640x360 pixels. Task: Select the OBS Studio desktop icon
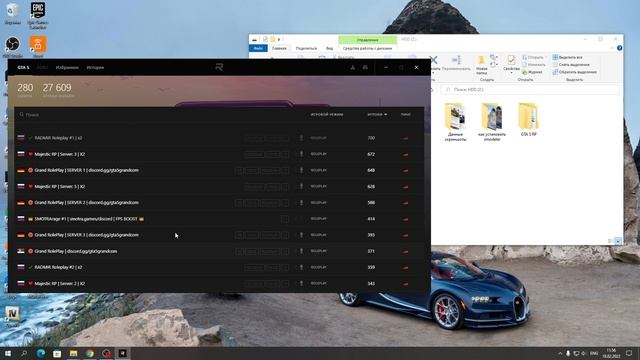12,44
